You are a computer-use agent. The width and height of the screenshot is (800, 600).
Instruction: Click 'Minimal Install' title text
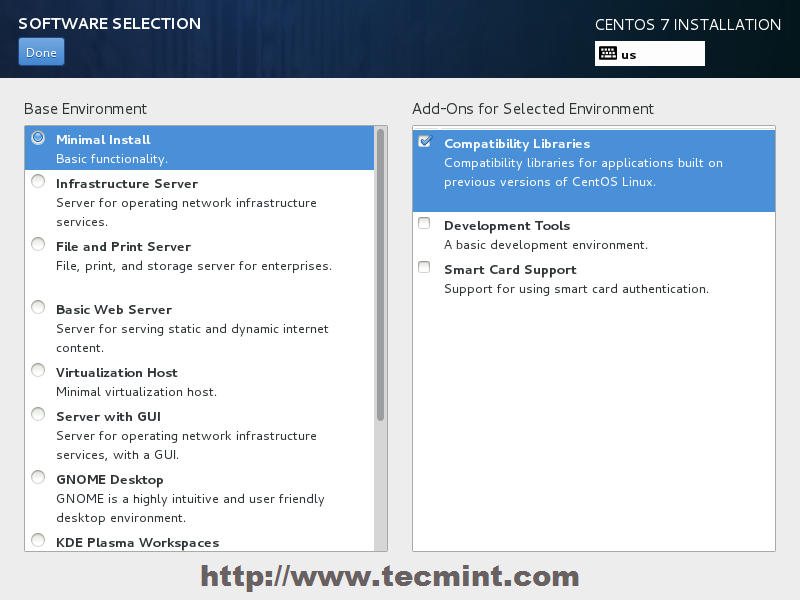point(103,140)
